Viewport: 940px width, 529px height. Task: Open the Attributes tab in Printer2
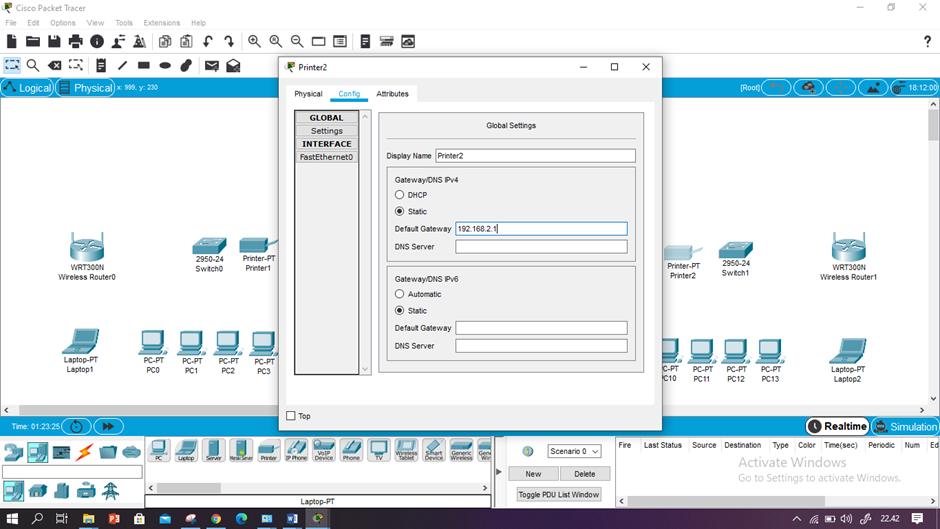point(392,94)
